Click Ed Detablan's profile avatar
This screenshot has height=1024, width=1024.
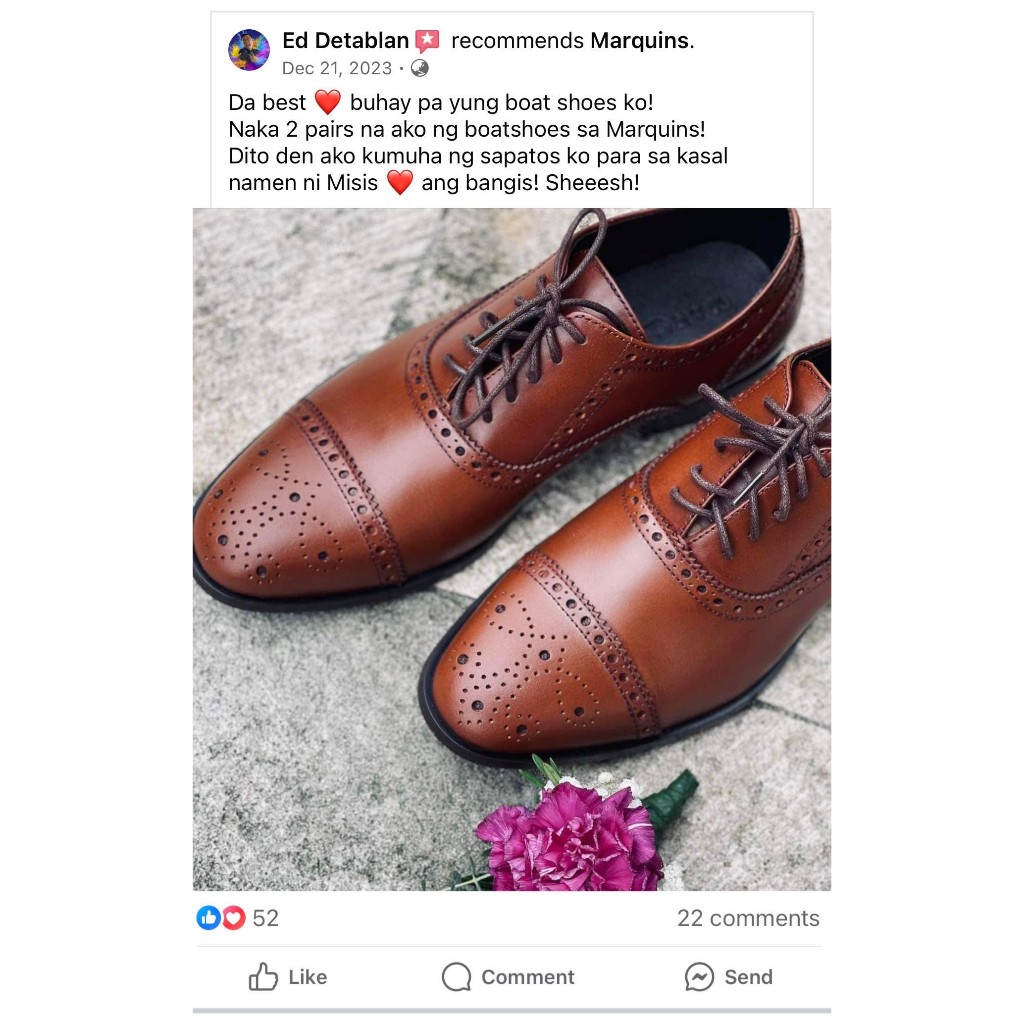(249, 50)
